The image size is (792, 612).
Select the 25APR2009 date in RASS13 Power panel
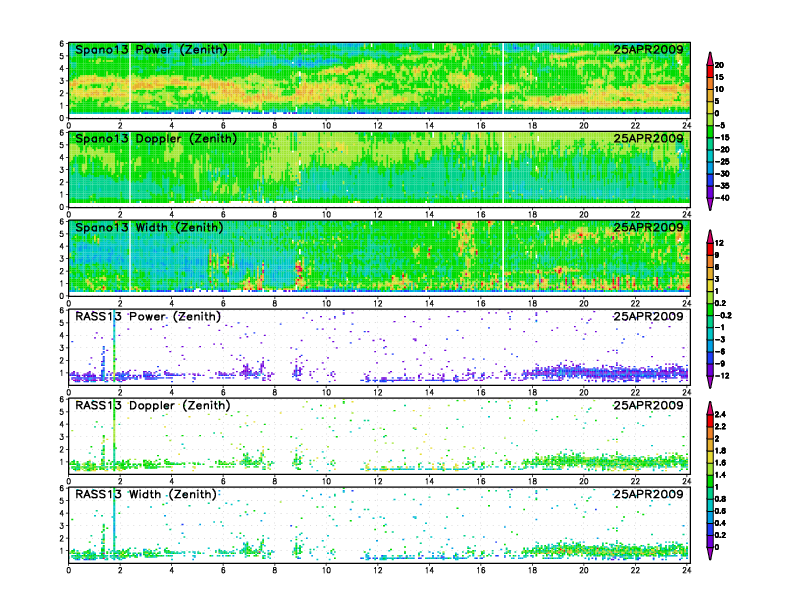point(648,316)
